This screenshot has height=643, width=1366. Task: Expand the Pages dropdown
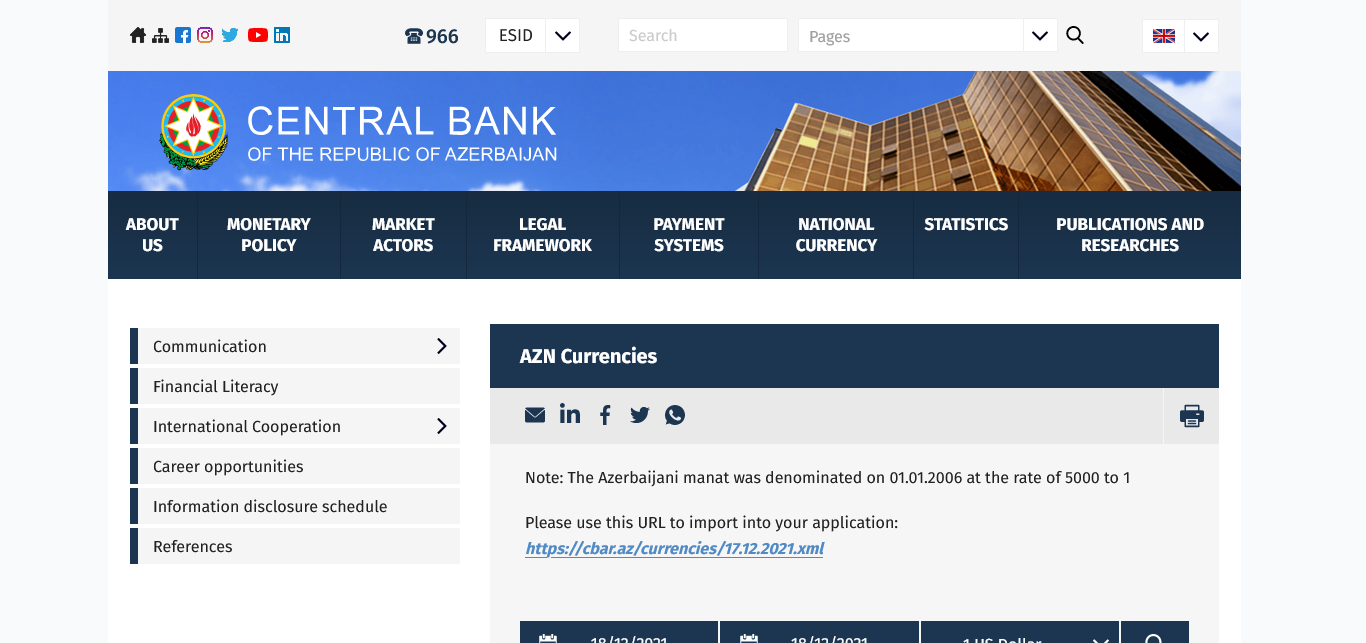(1039, 36)
